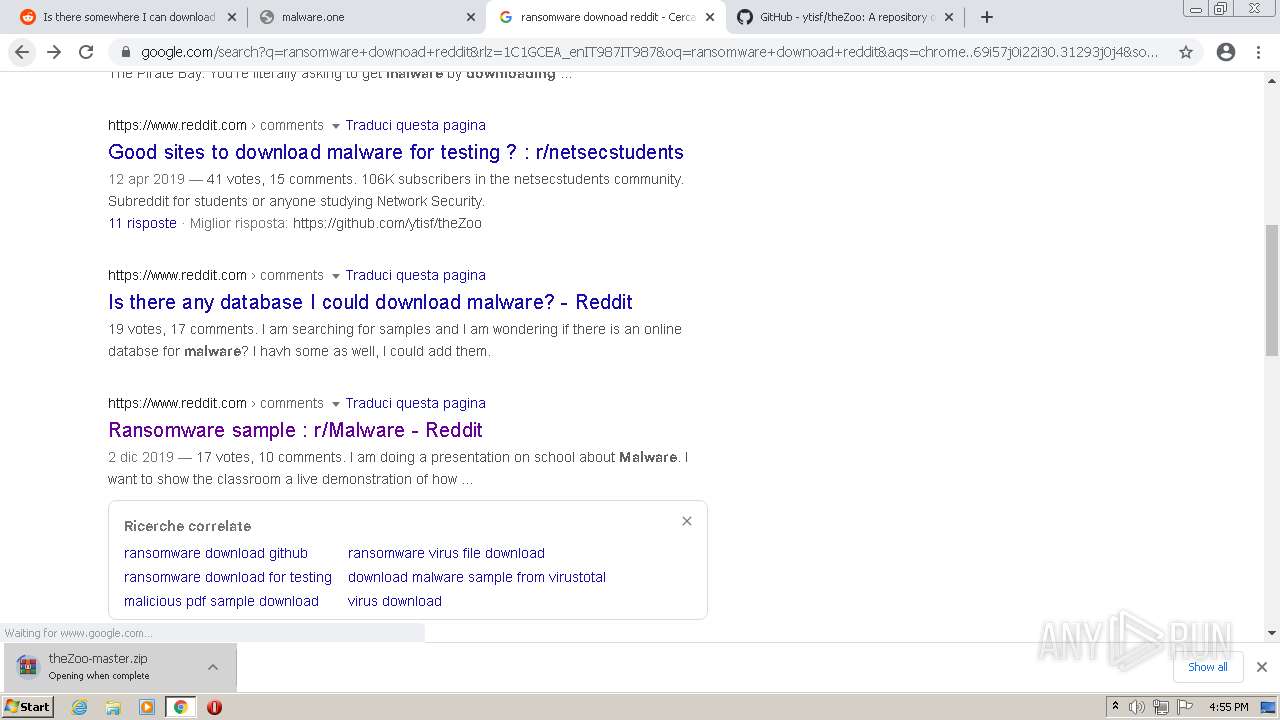The width and height of the screenshot is (1280, 720).
Task: Expand the dropdown arrow on Ransomware sample result
Action: tap(335, 404)
